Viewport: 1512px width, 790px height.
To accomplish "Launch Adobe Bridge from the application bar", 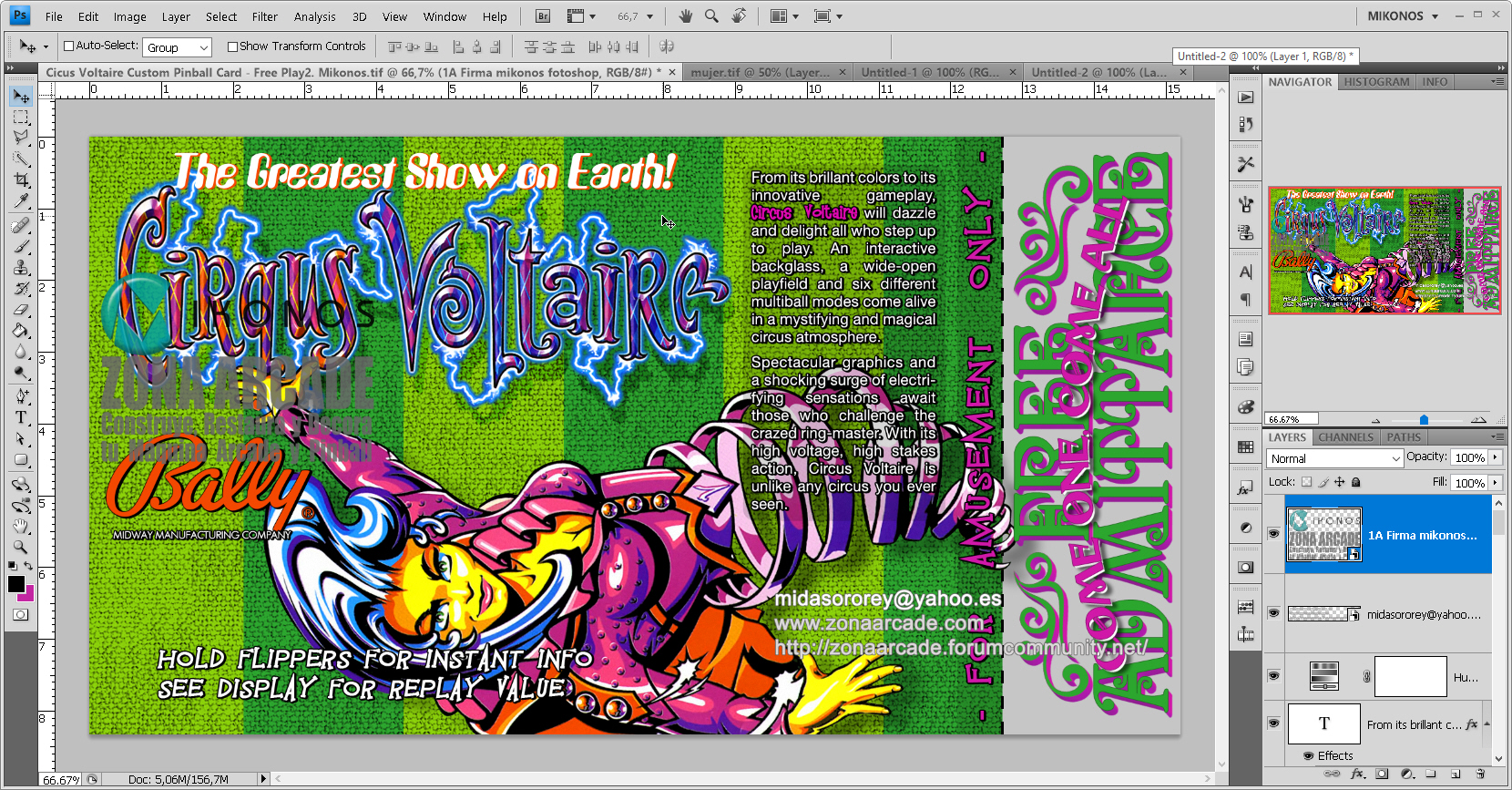I will (543, 16).
